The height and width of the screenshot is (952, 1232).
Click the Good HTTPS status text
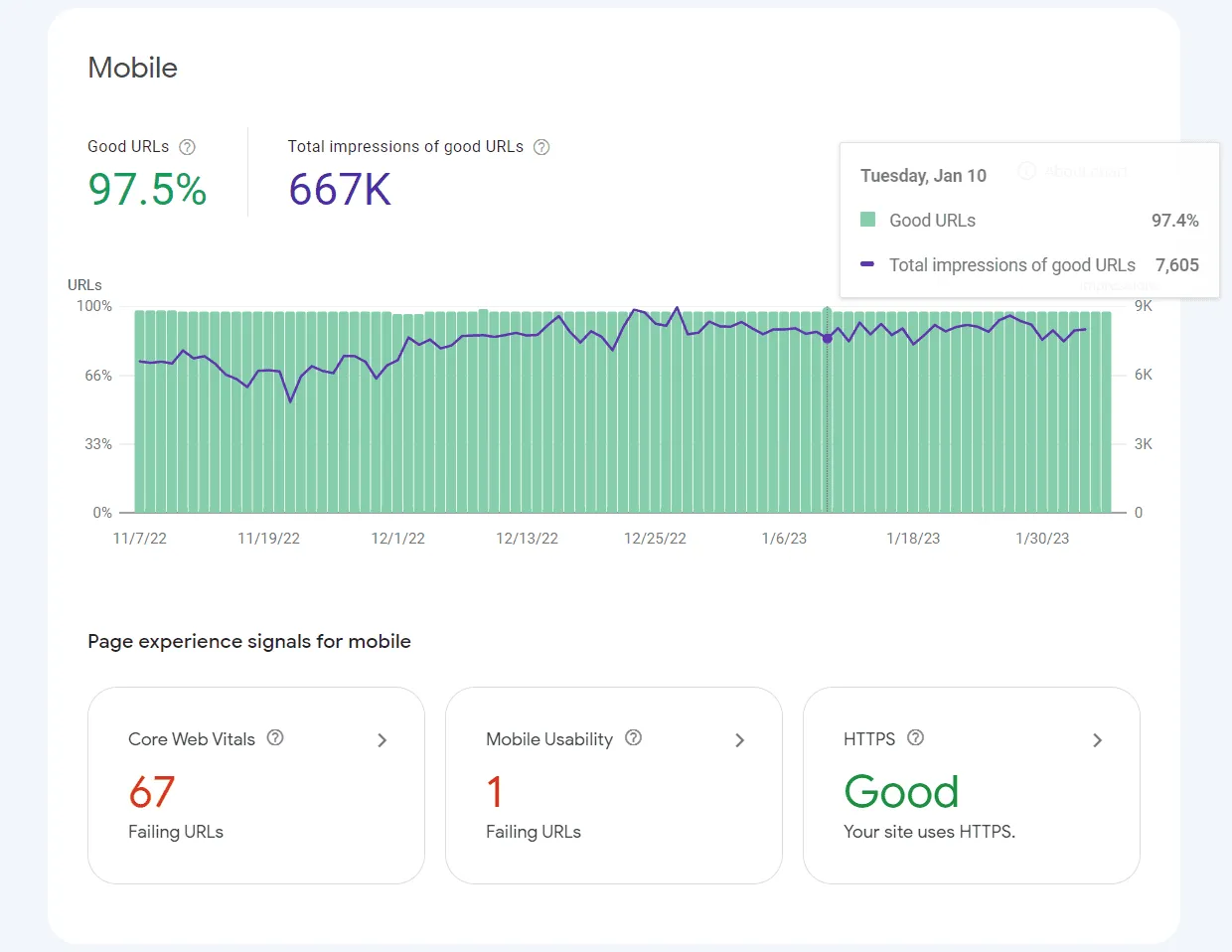[x=901, y=793]
